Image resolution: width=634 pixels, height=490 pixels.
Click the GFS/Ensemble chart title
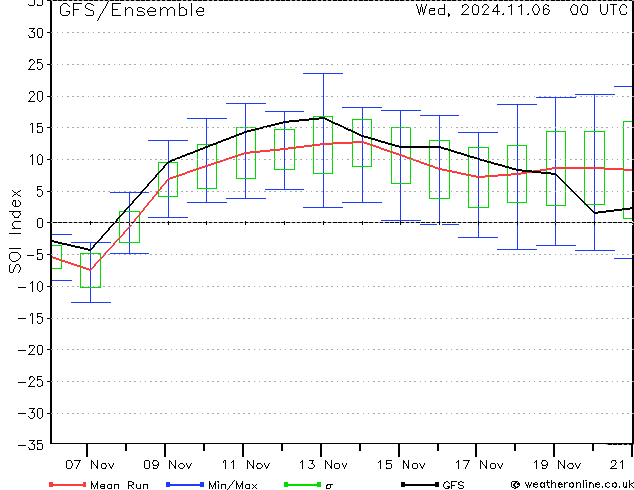[x=132, y=10]
